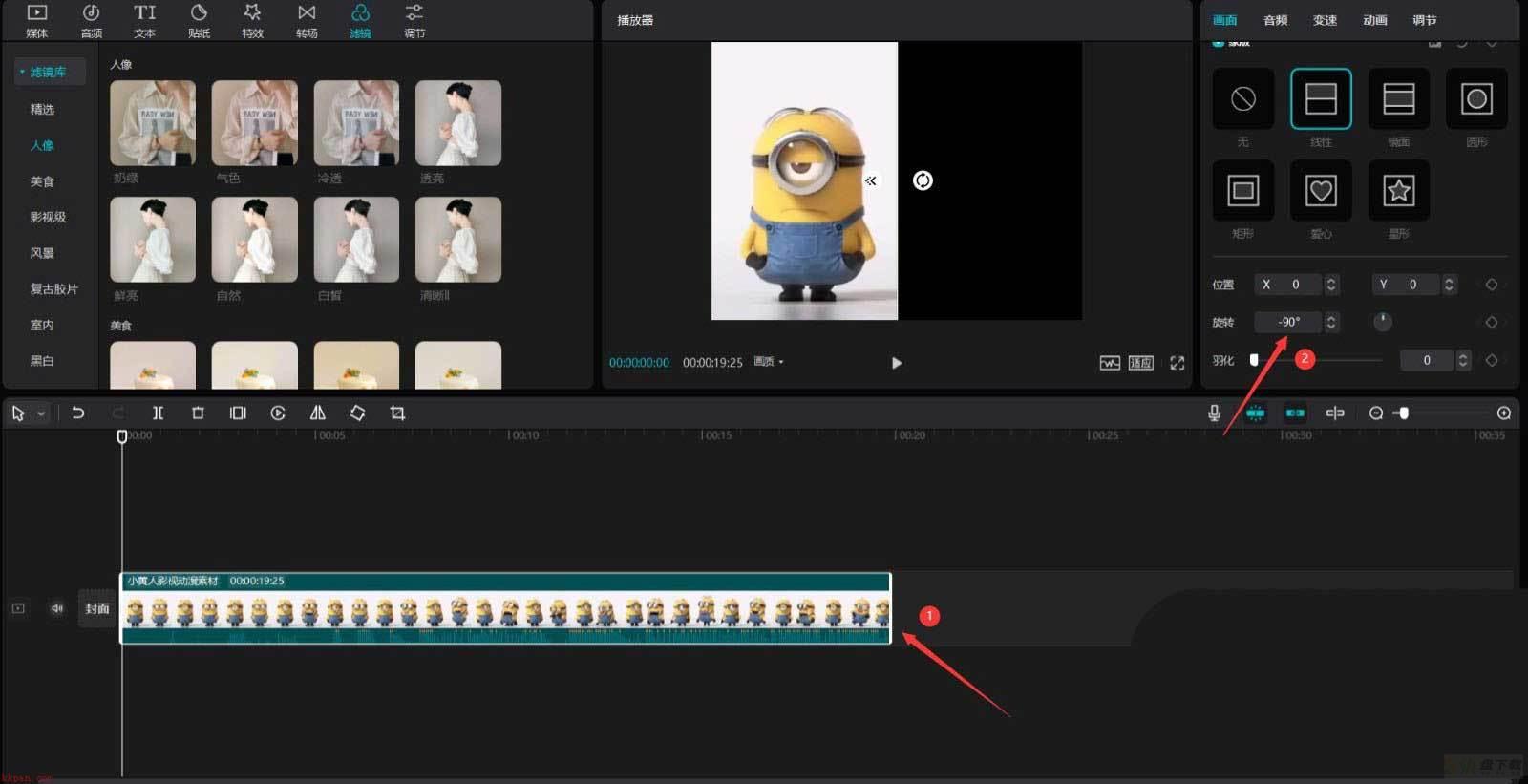
Task: Select the 线性 linear mask
Action: tap(1321, 98)
